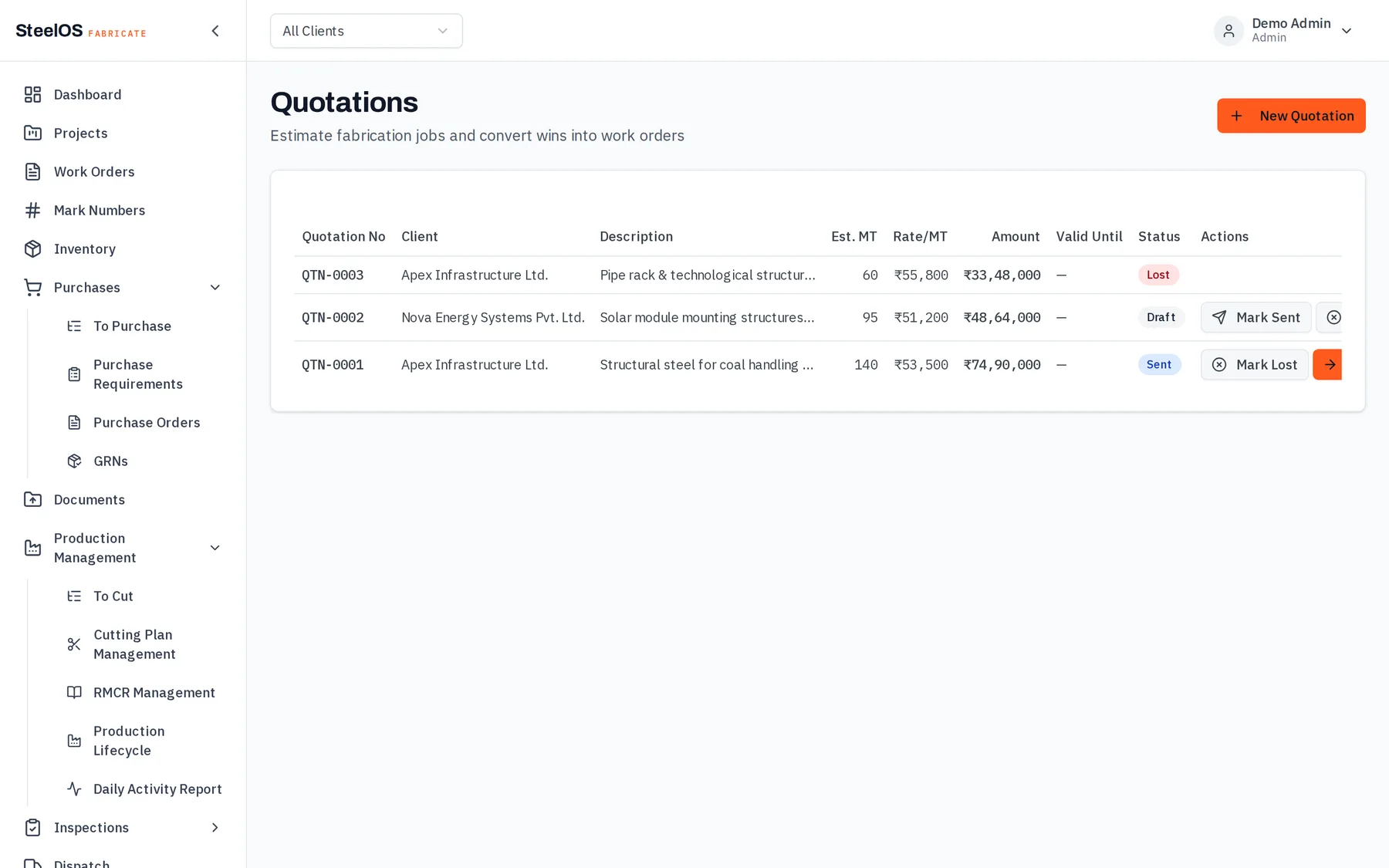Click quotation number QTN-0002
Screen dimensions: 1389x868
pos(333,317)
